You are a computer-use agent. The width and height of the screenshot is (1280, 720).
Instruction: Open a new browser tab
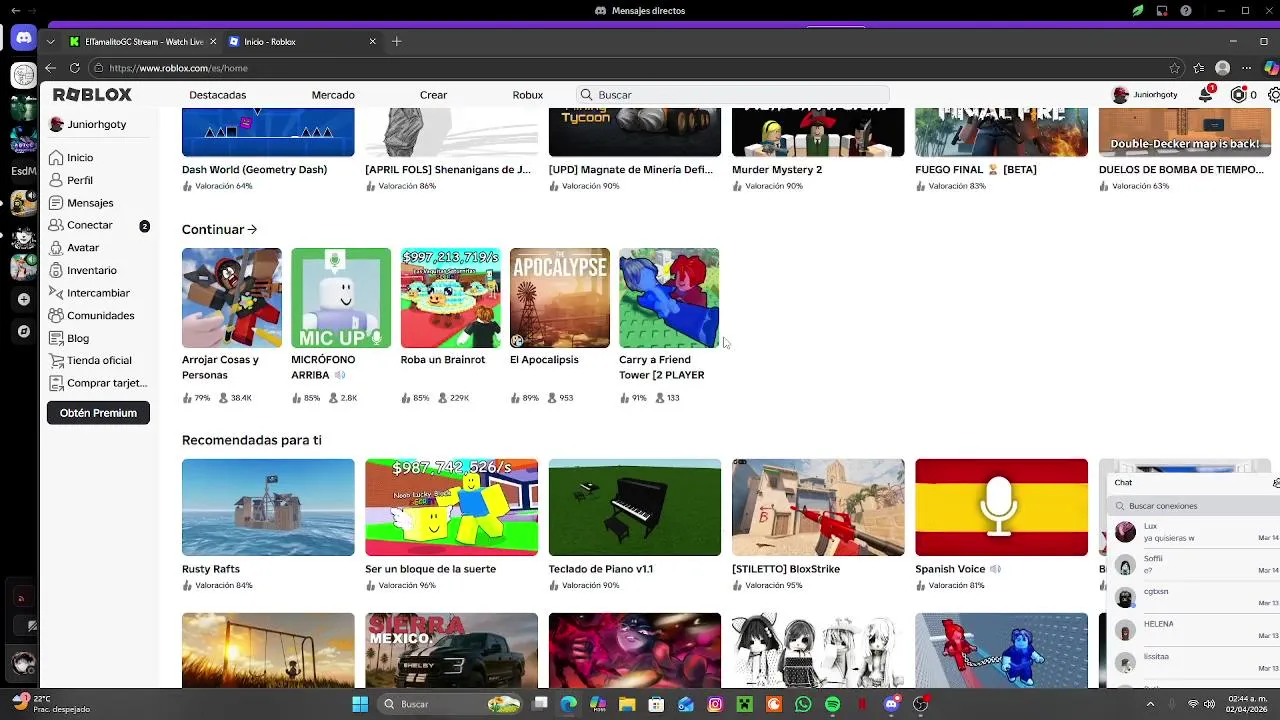397,42
